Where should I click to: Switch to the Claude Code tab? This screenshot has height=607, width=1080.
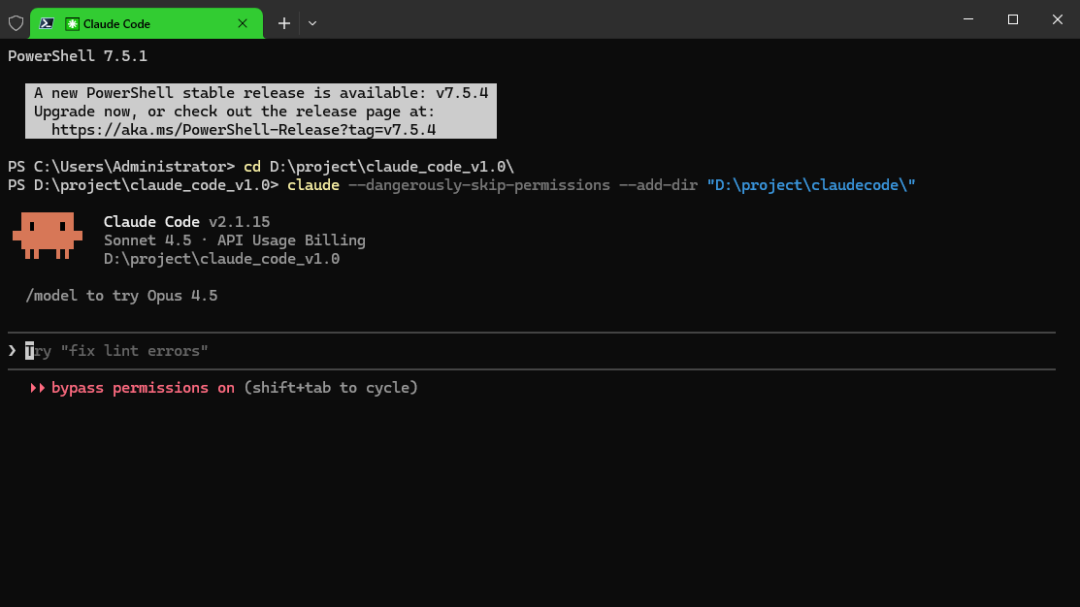[150, 23]
